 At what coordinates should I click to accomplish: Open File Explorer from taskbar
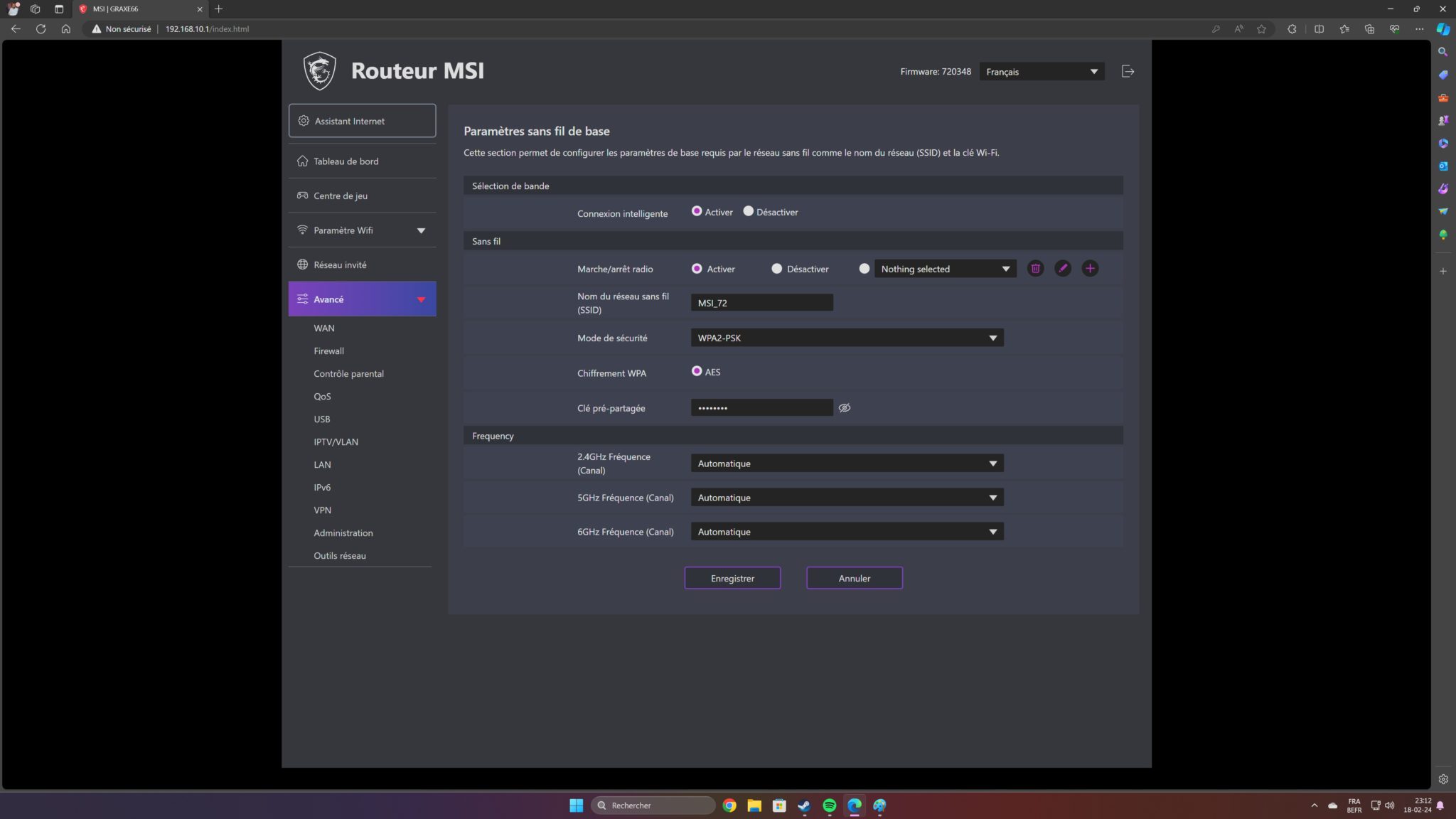coord(754,805)
